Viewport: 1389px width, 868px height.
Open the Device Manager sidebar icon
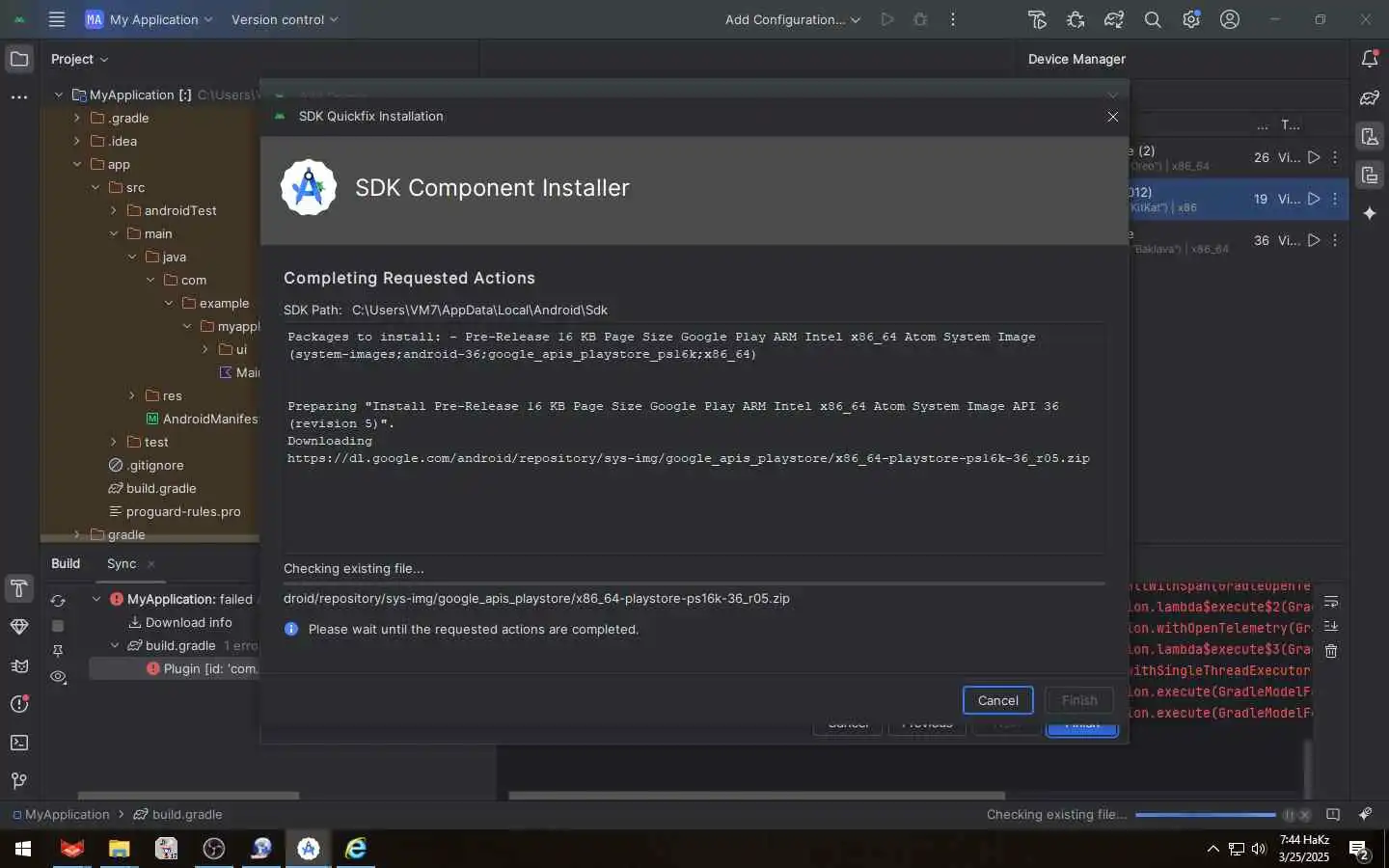tap(1370, 136)
